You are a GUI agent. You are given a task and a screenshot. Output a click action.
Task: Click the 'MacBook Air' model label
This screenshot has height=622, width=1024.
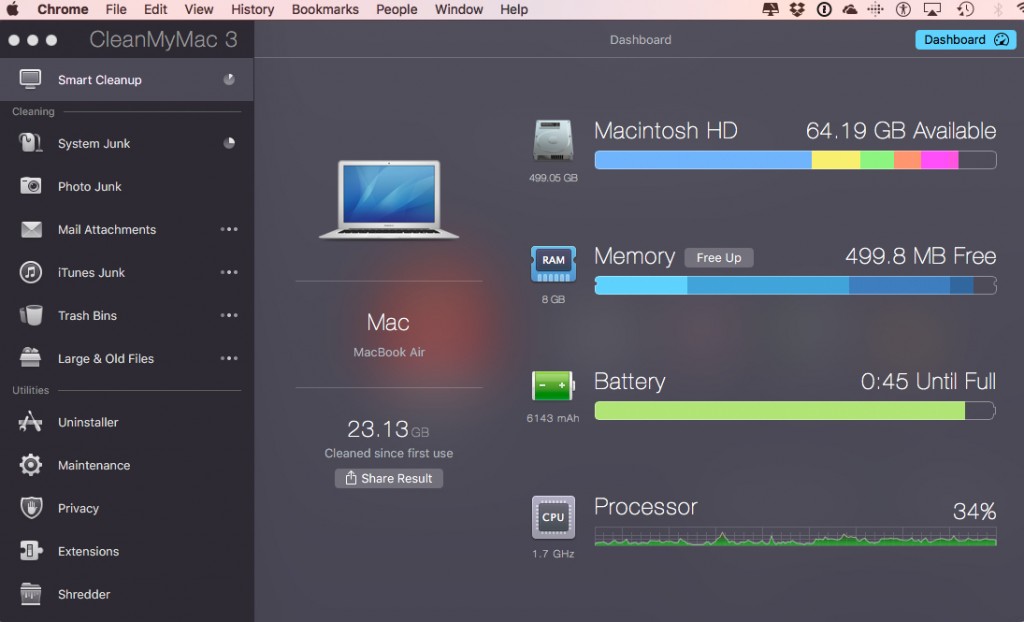pyautogui.click(x=389, y=352)
